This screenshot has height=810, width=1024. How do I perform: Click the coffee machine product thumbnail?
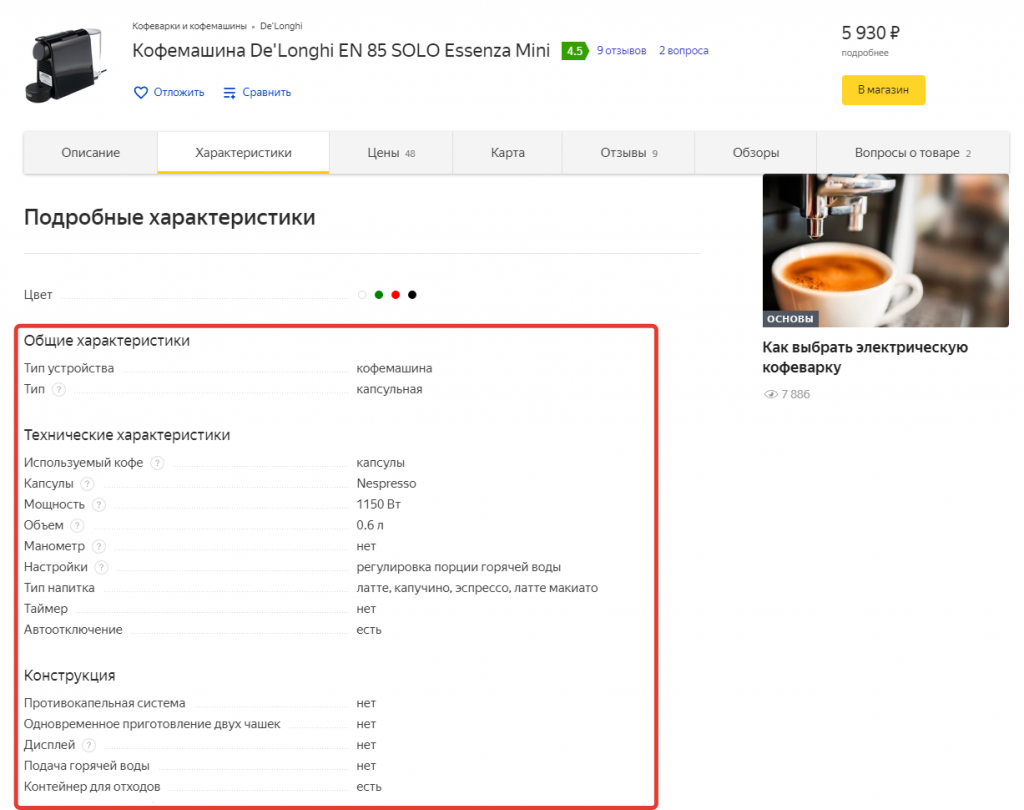(x=65, y=65)
